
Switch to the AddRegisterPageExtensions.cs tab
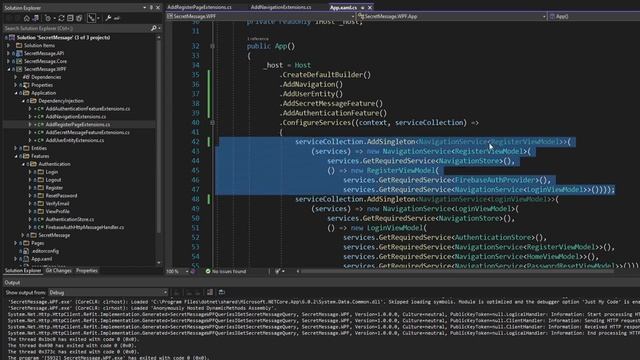click(x=199, y=7)
